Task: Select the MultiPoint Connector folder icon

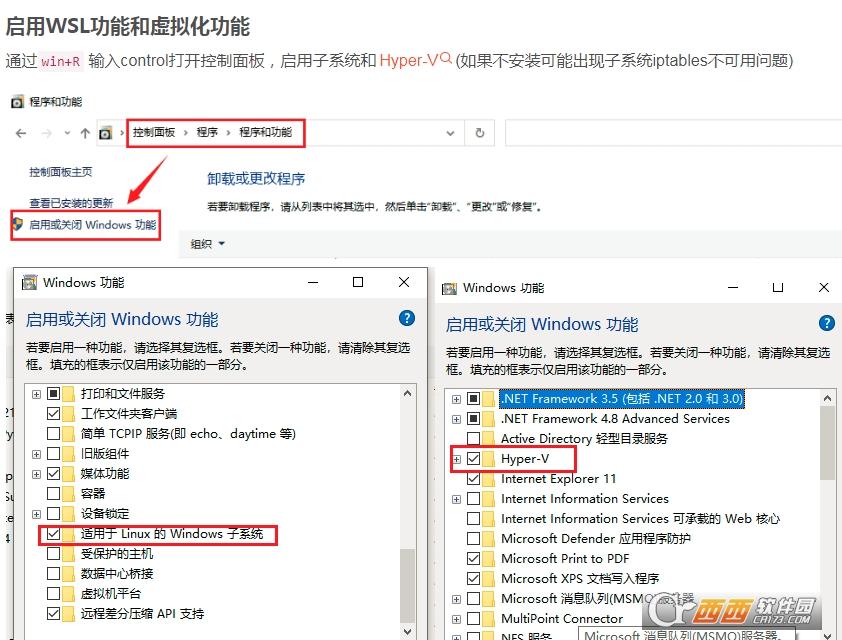Action: pyautogui.click(x=489, y=619)
